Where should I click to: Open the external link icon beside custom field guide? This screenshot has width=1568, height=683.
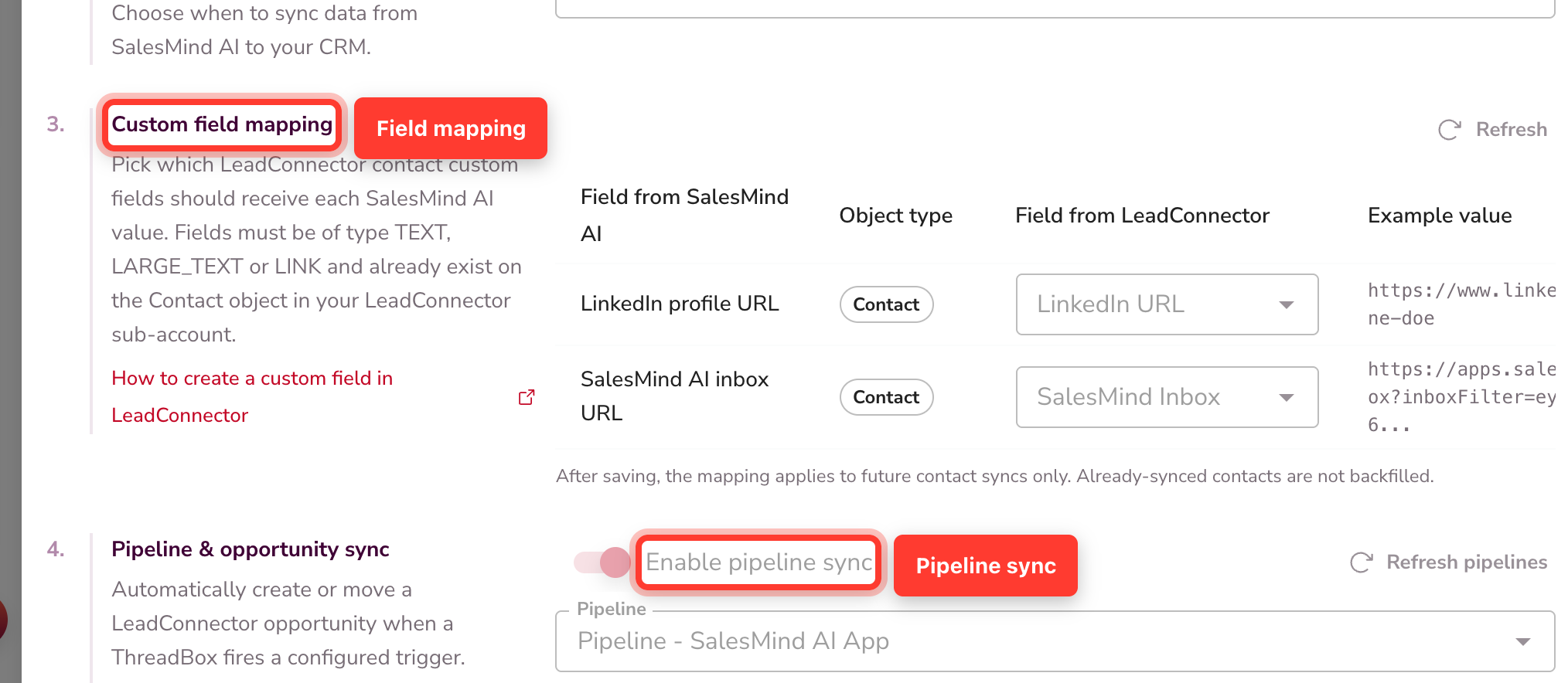[x=527, y=397]
